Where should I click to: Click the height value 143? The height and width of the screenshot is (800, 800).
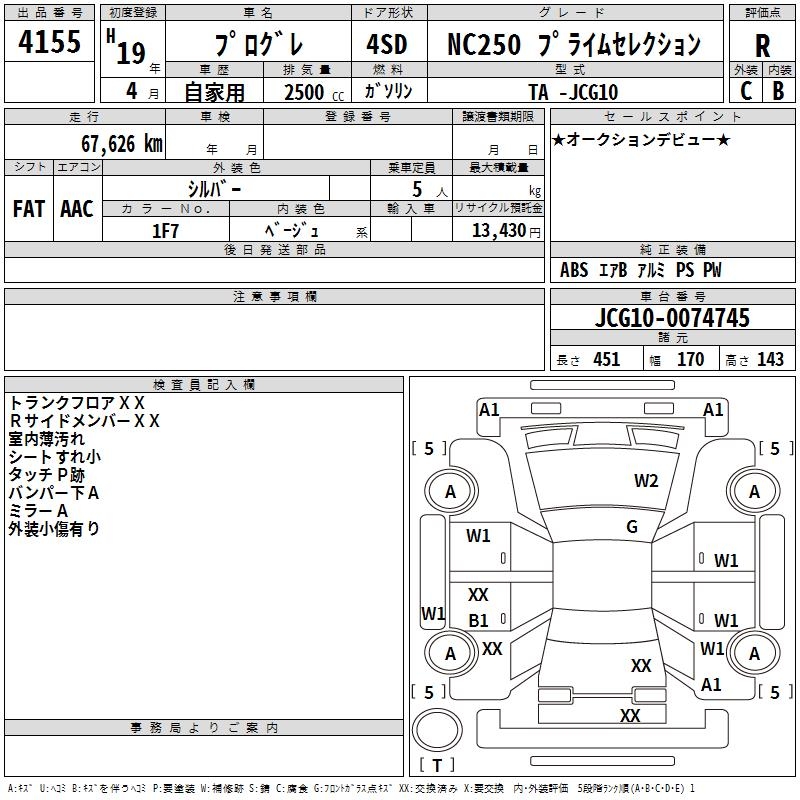tap(770, 359)
